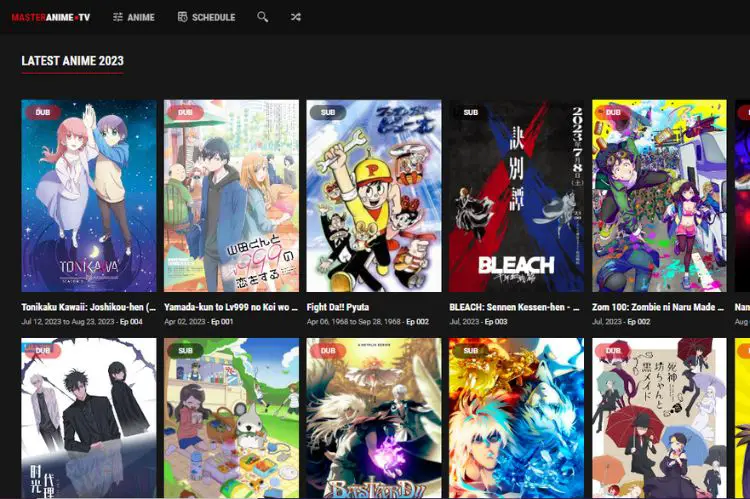
Task: Click the DUB badge on Shinigami Bocchan poster
Action: click(x=613, y=351)
